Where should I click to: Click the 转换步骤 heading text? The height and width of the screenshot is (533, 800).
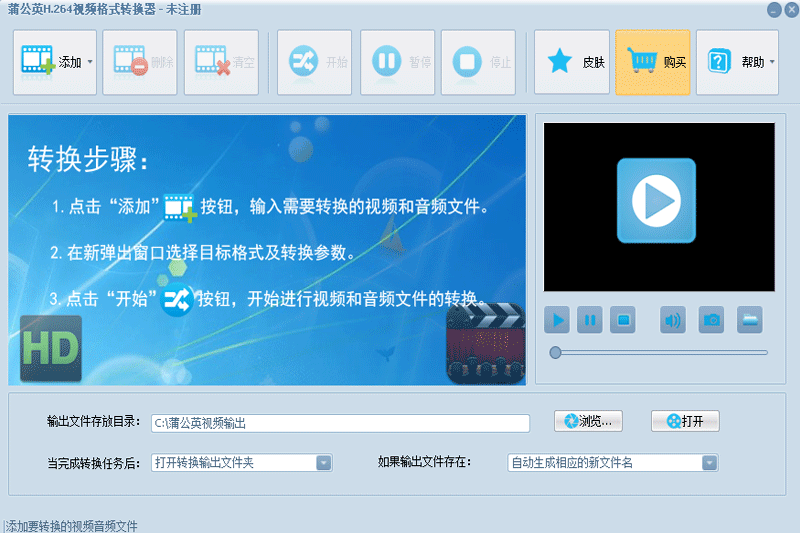click(88, 159)
